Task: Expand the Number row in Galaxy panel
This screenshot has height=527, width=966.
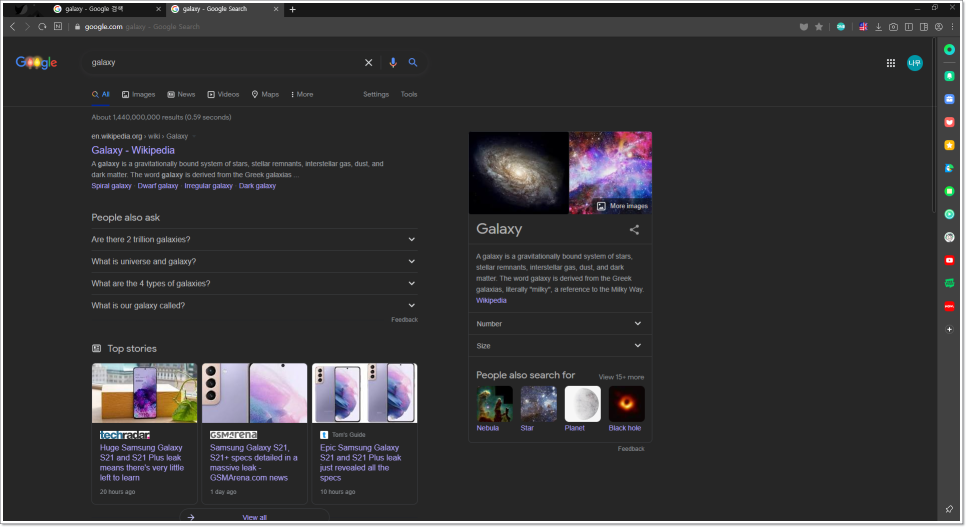Action: coord(559,324)
